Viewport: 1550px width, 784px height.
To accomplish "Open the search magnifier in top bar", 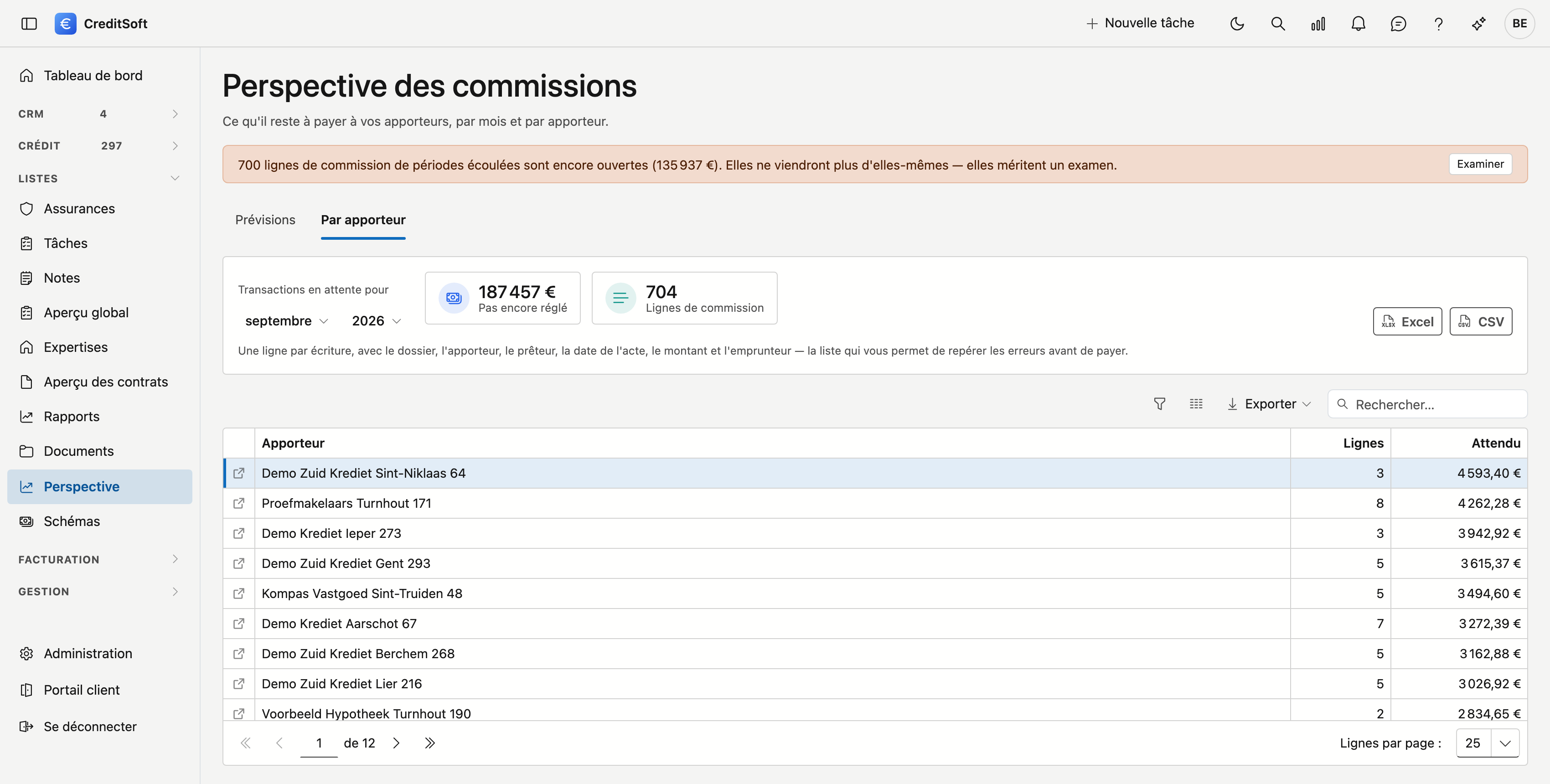I will [x=1277, y=23].
